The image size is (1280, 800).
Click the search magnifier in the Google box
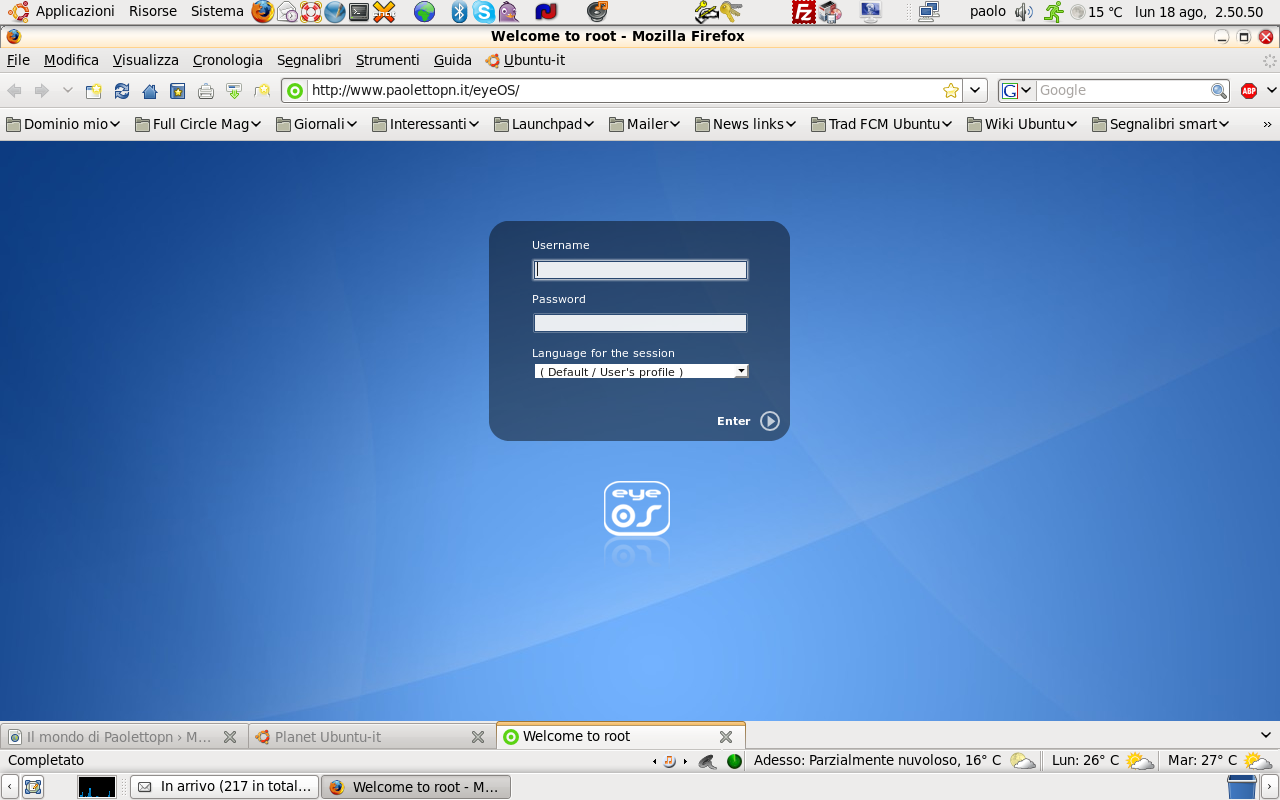[1219, 90]
